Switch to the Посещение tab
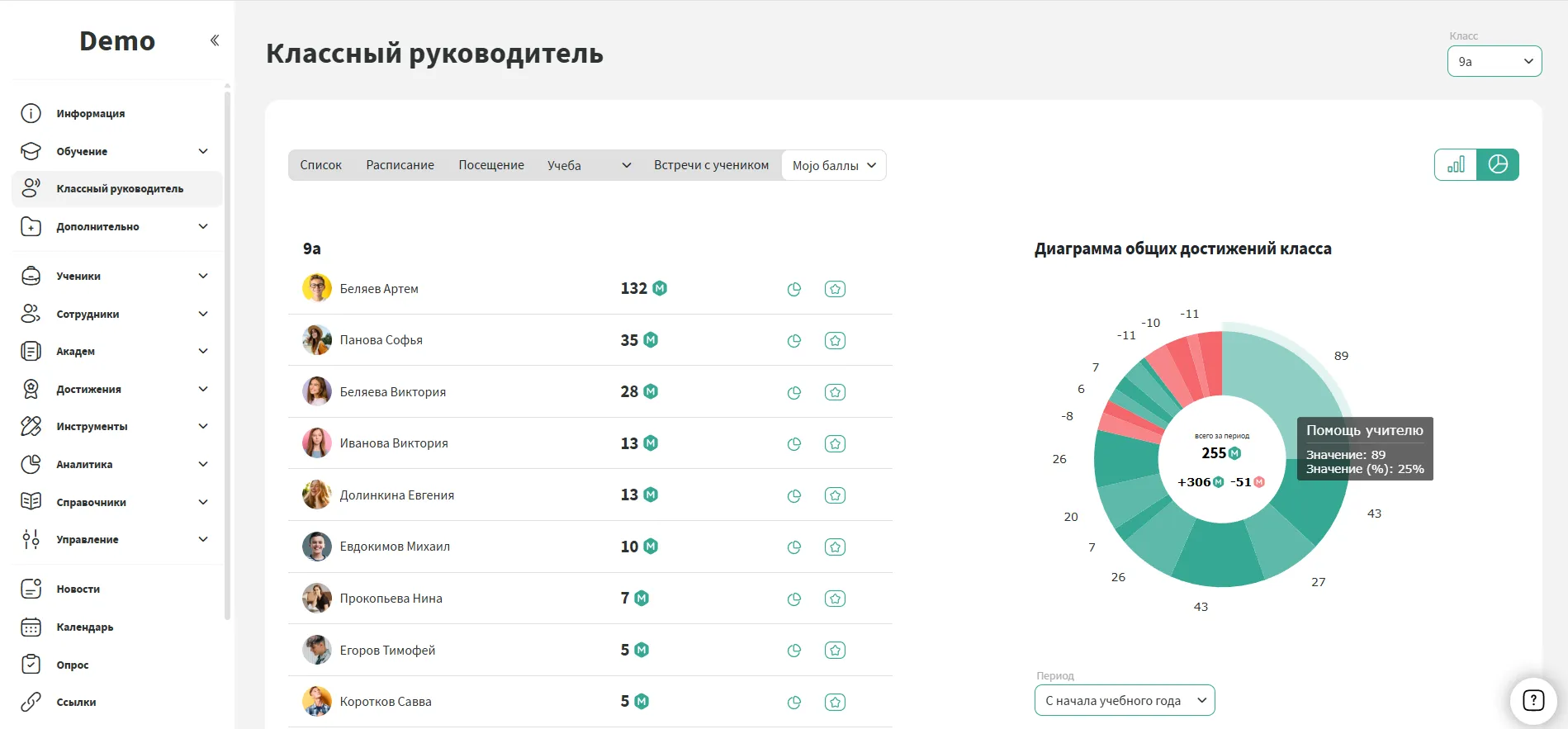 point(491,165)
